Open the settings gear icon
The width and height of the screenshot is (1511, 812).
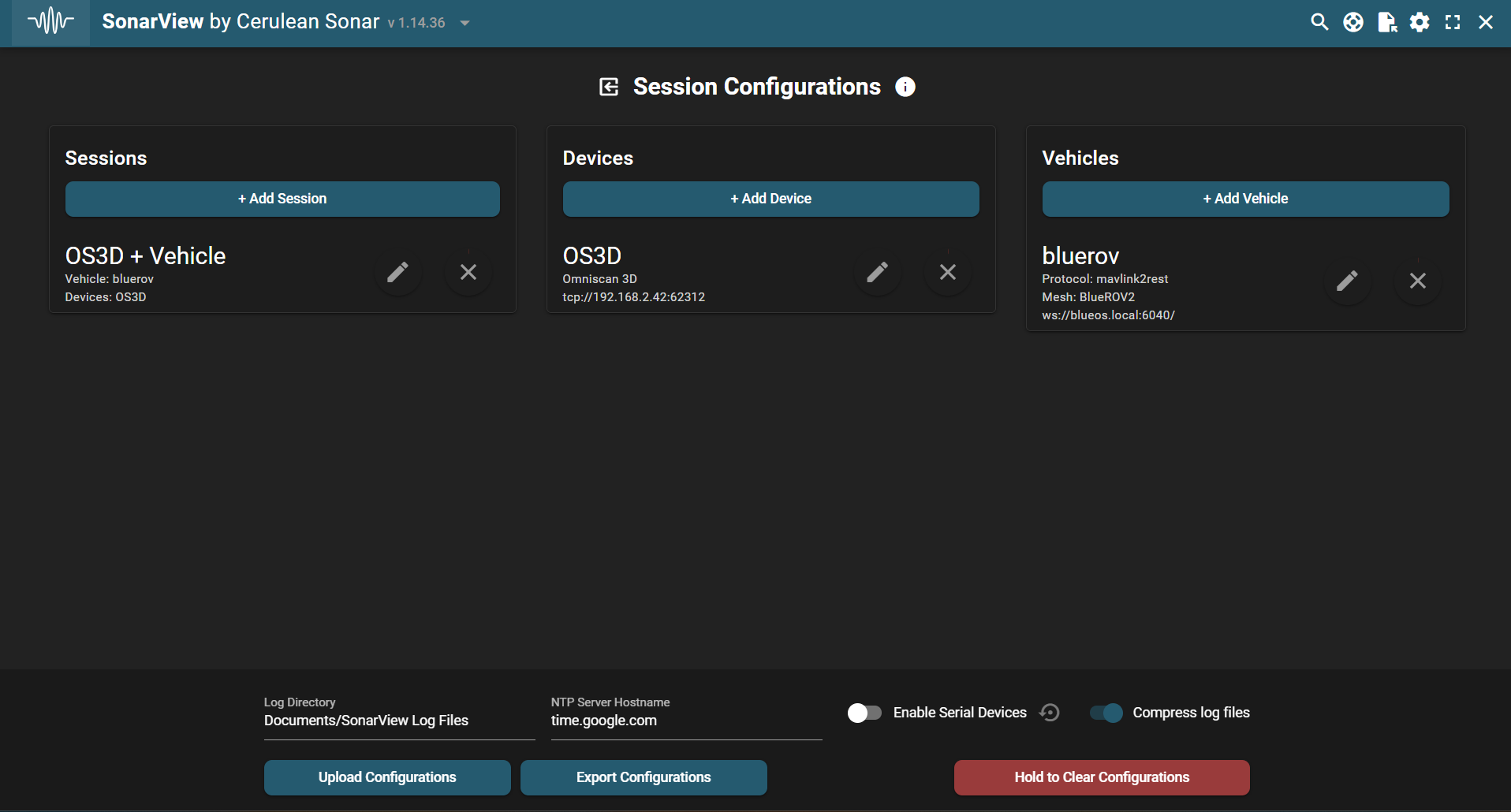coord(1420,22)
